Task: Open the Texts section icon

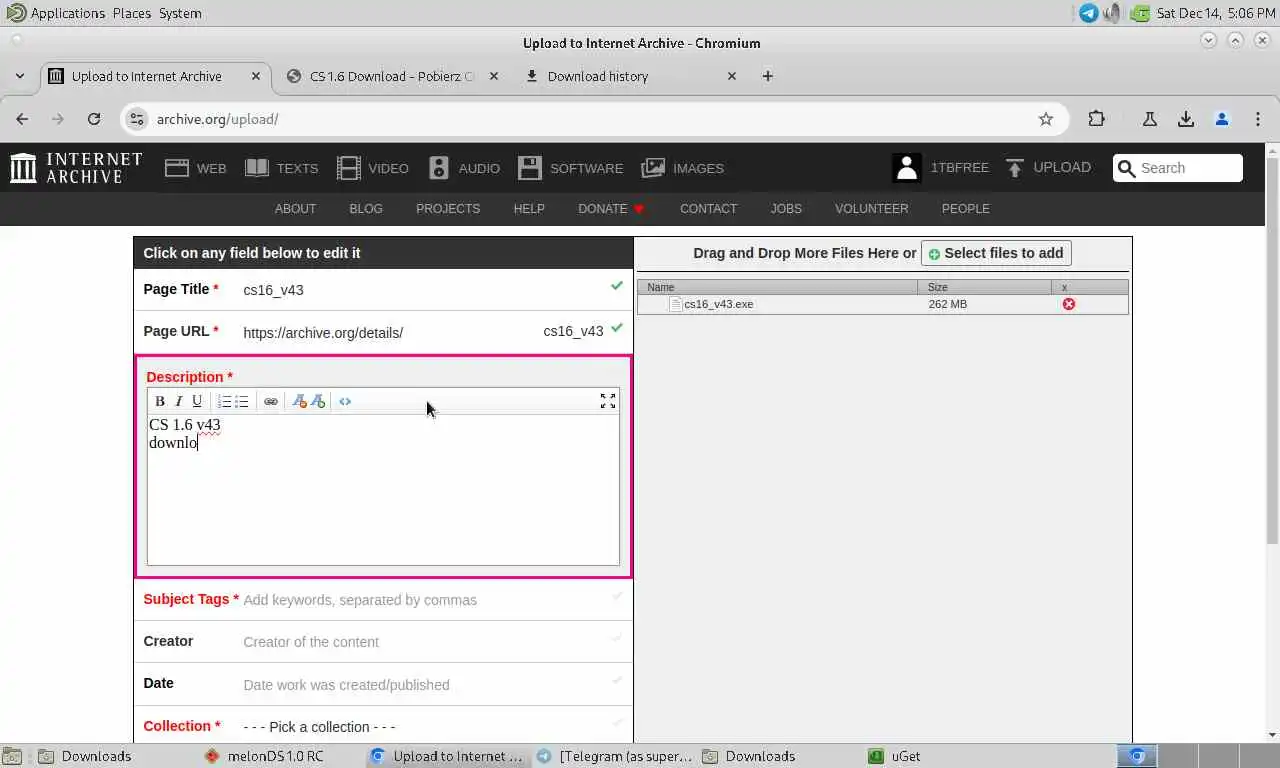Action: 257,168
